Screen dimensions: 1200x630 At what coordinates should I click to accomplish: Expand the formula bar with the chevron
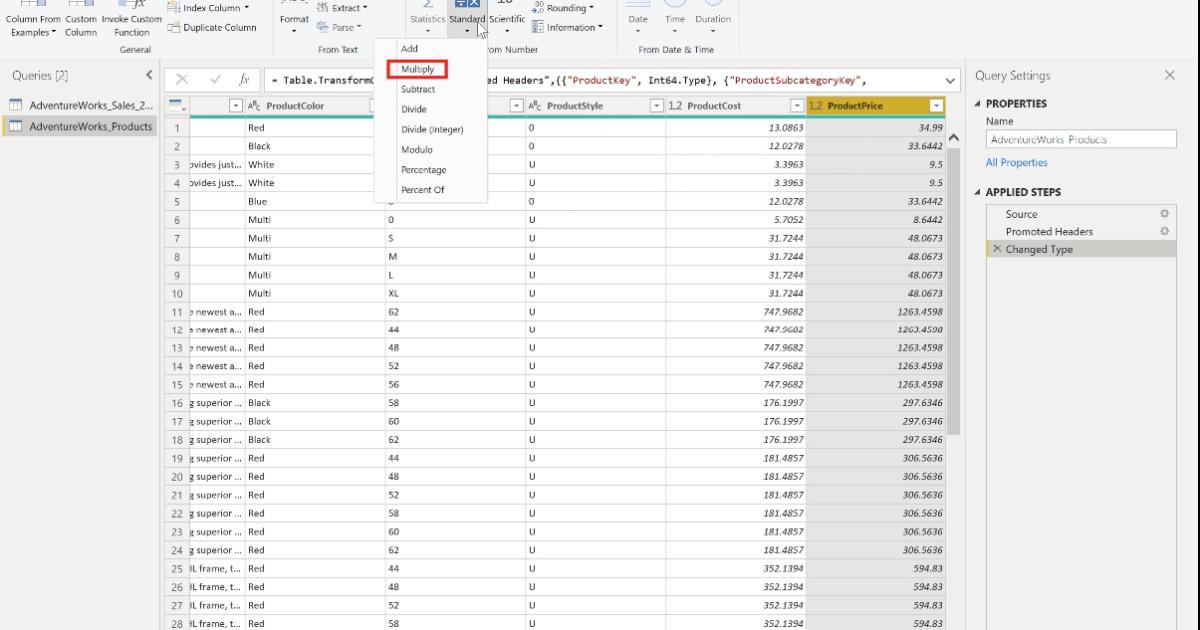[x=950, y=79]
